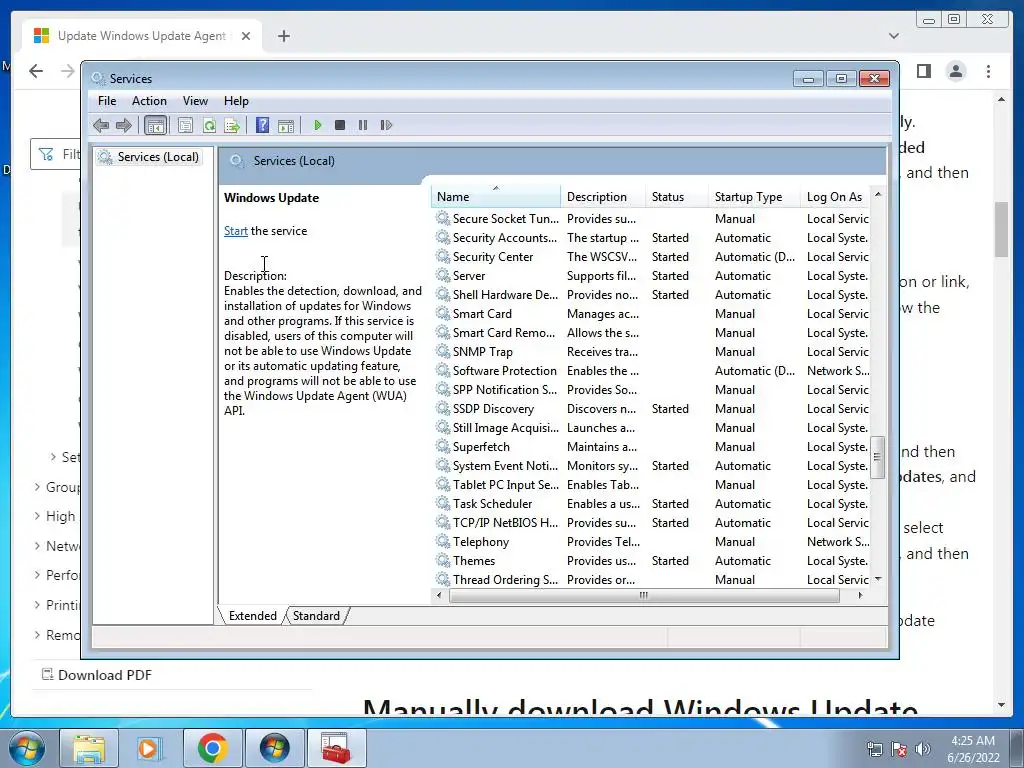The width and height of the screenshot is (1024, 768).
Task: Open the View menu in Services
Action: click(x=195, y=101)
